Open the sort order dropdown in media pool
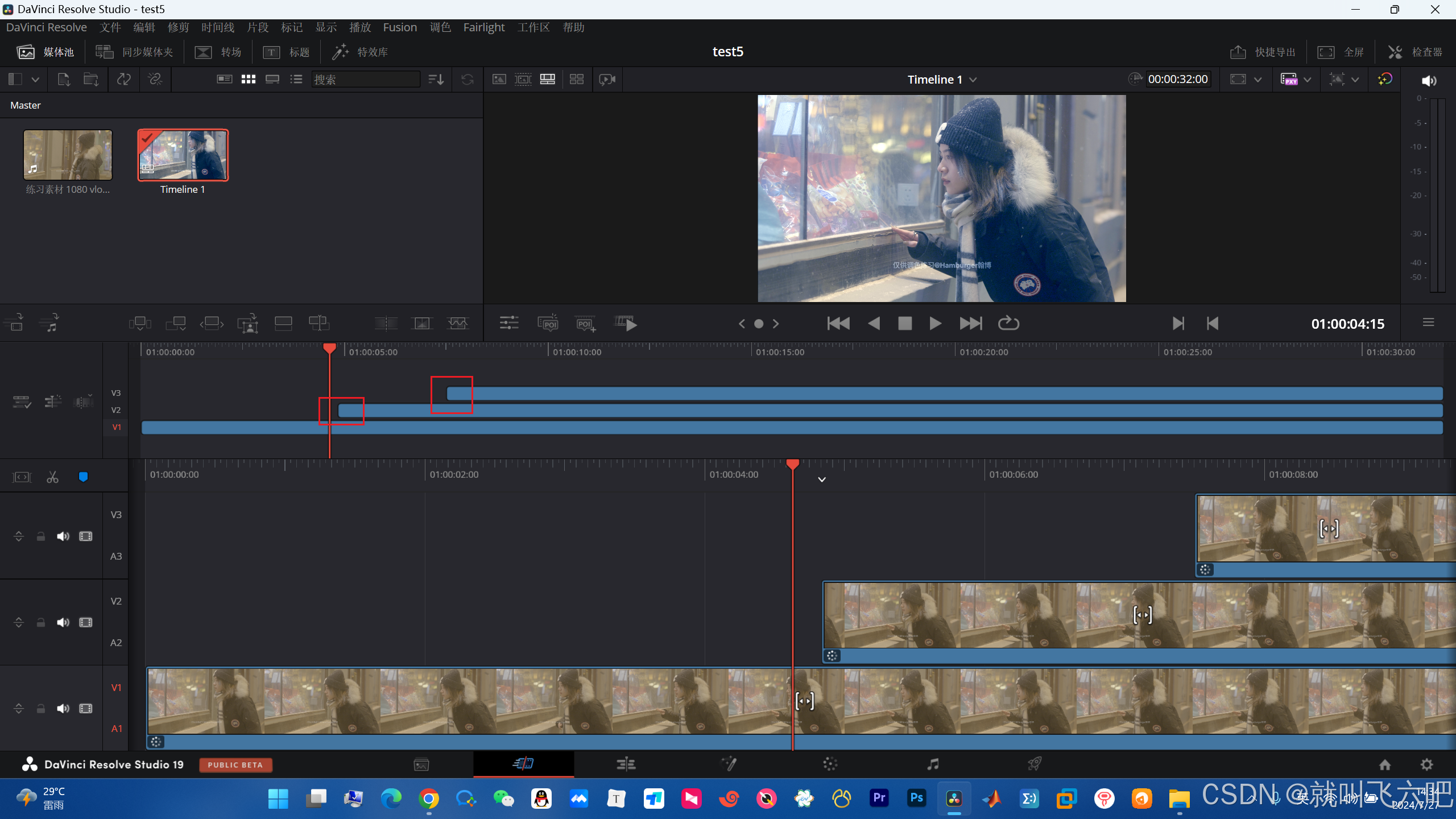Image resolution: width=1456 pixels, height=819 pixels. coord(436,80)
